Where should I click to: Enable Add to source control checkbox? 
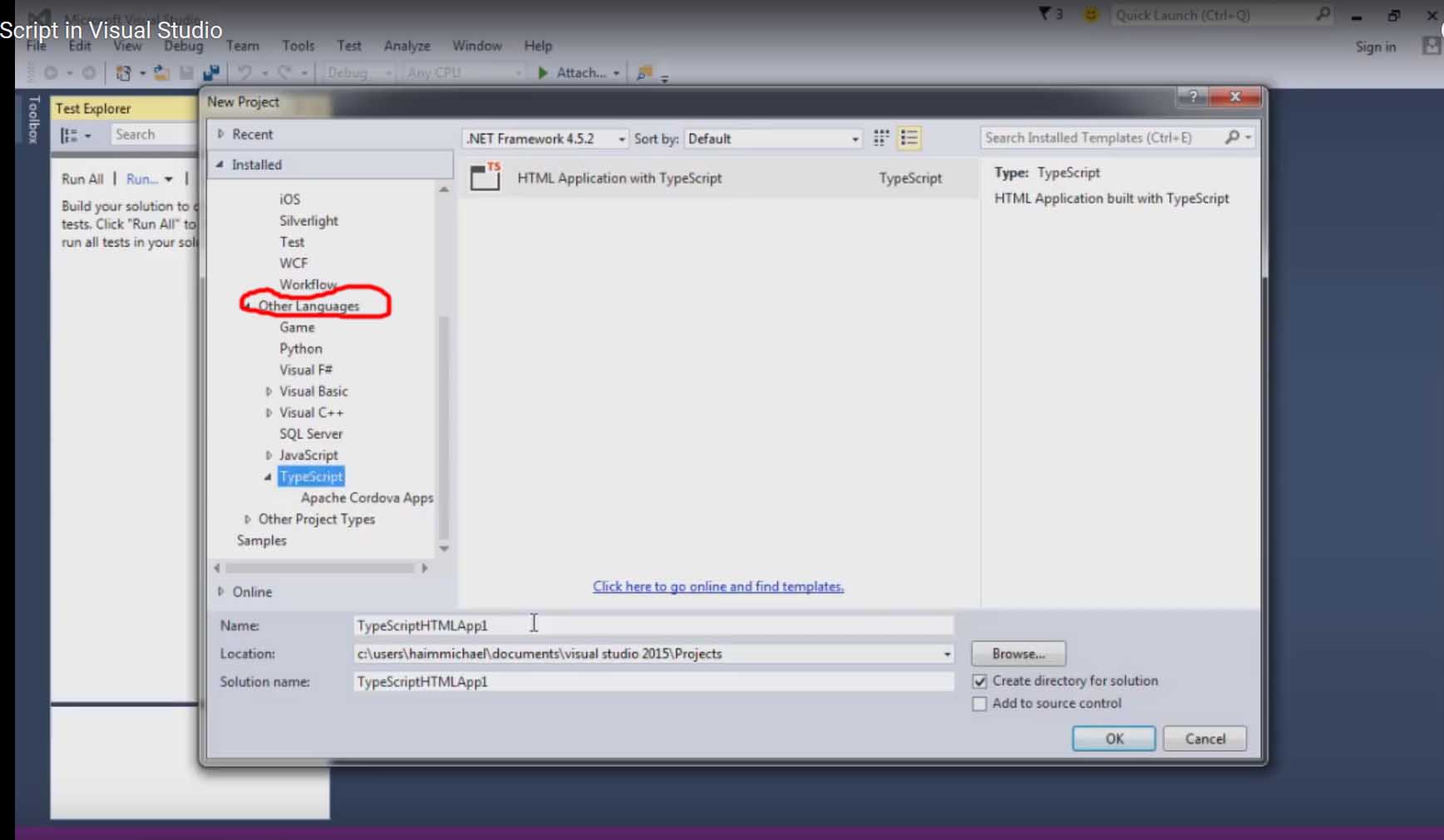click(979, 704)
